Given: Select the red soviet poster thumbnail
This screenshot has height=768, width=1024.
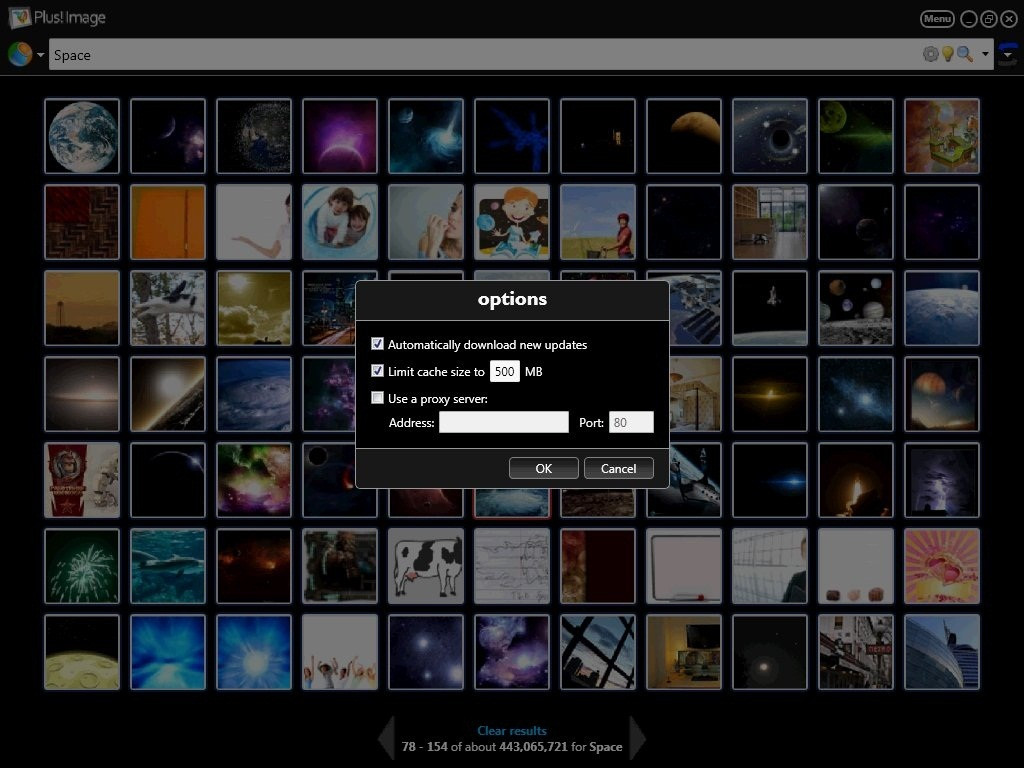Looking at the screenshot, I should (x=82, y=480).
